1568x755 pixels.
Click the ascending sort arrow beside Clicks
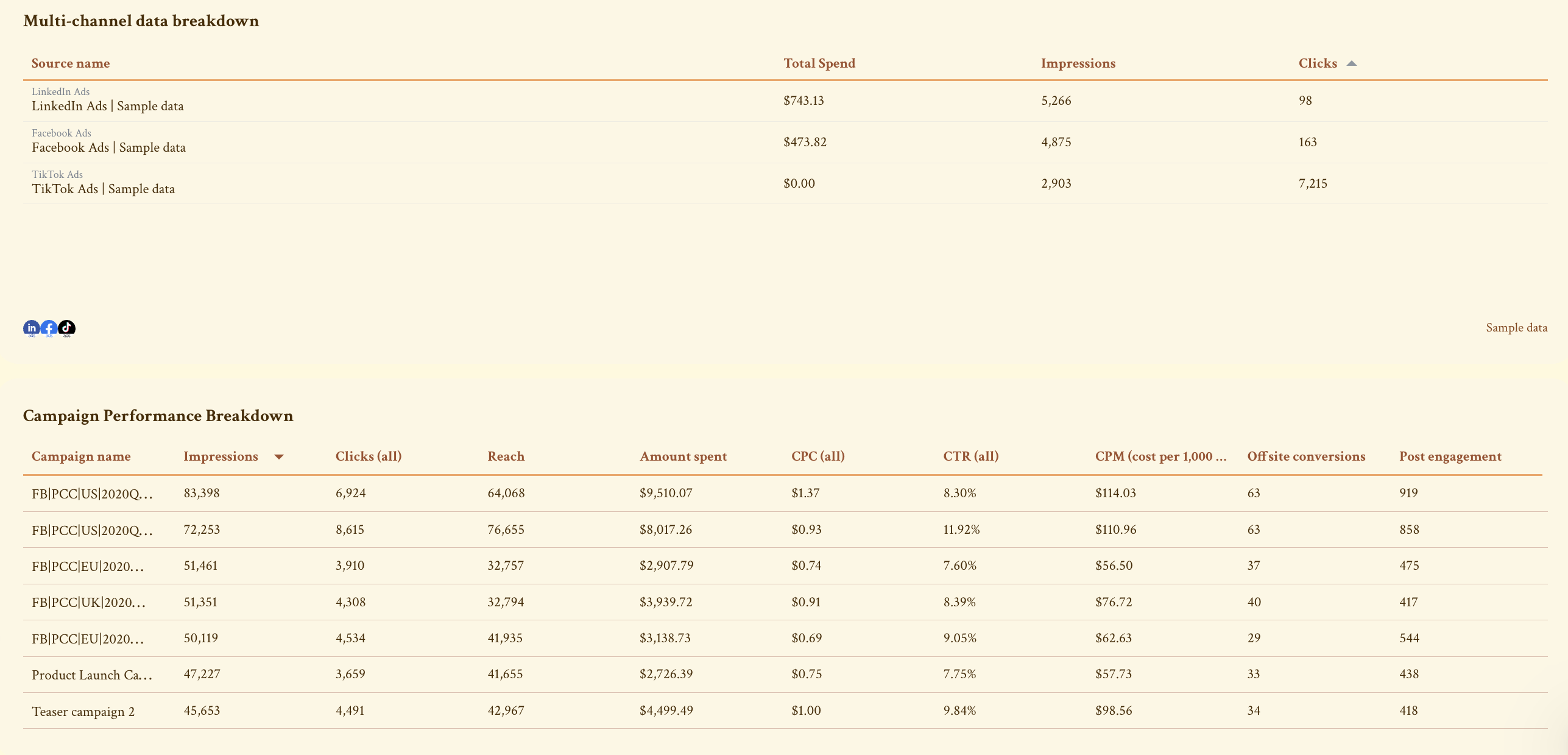point(1352,63)
